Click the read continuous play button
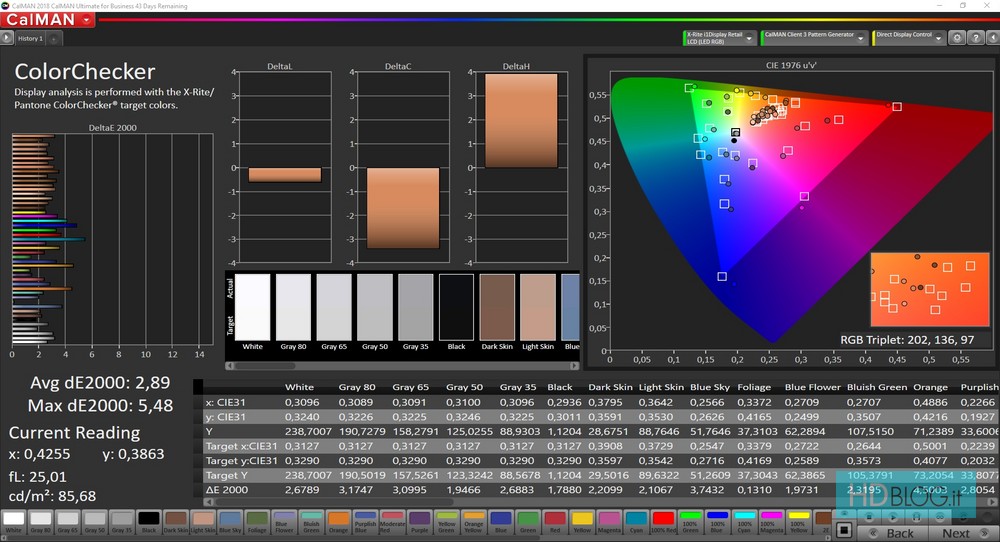 click(894, 516)
